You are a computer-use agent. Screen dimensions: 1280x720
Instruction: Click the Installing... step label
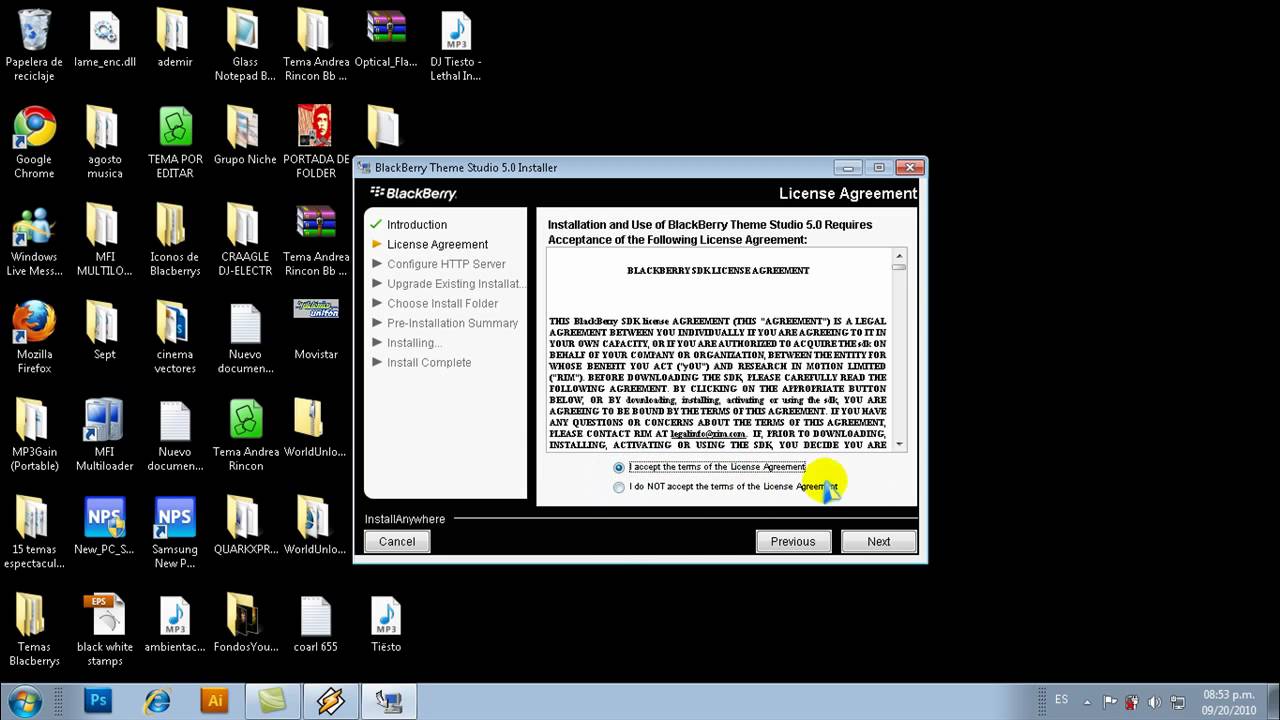pyautogui.click(x=414, y=343)
